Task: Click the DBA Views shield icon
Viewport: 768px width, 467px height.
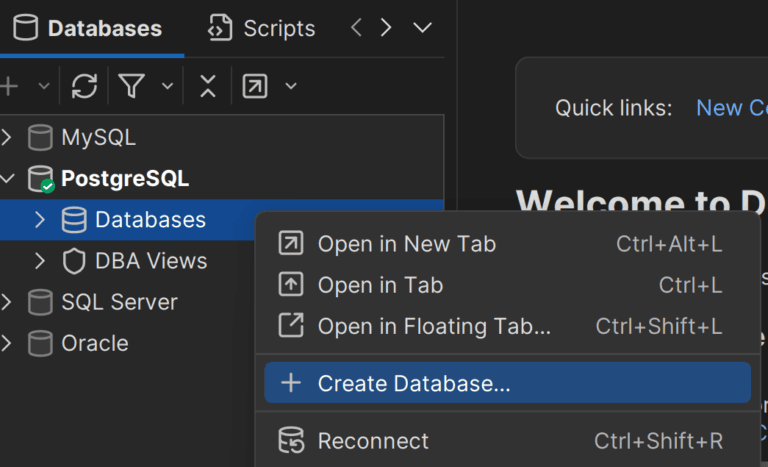Action: (x=74, y=261)
